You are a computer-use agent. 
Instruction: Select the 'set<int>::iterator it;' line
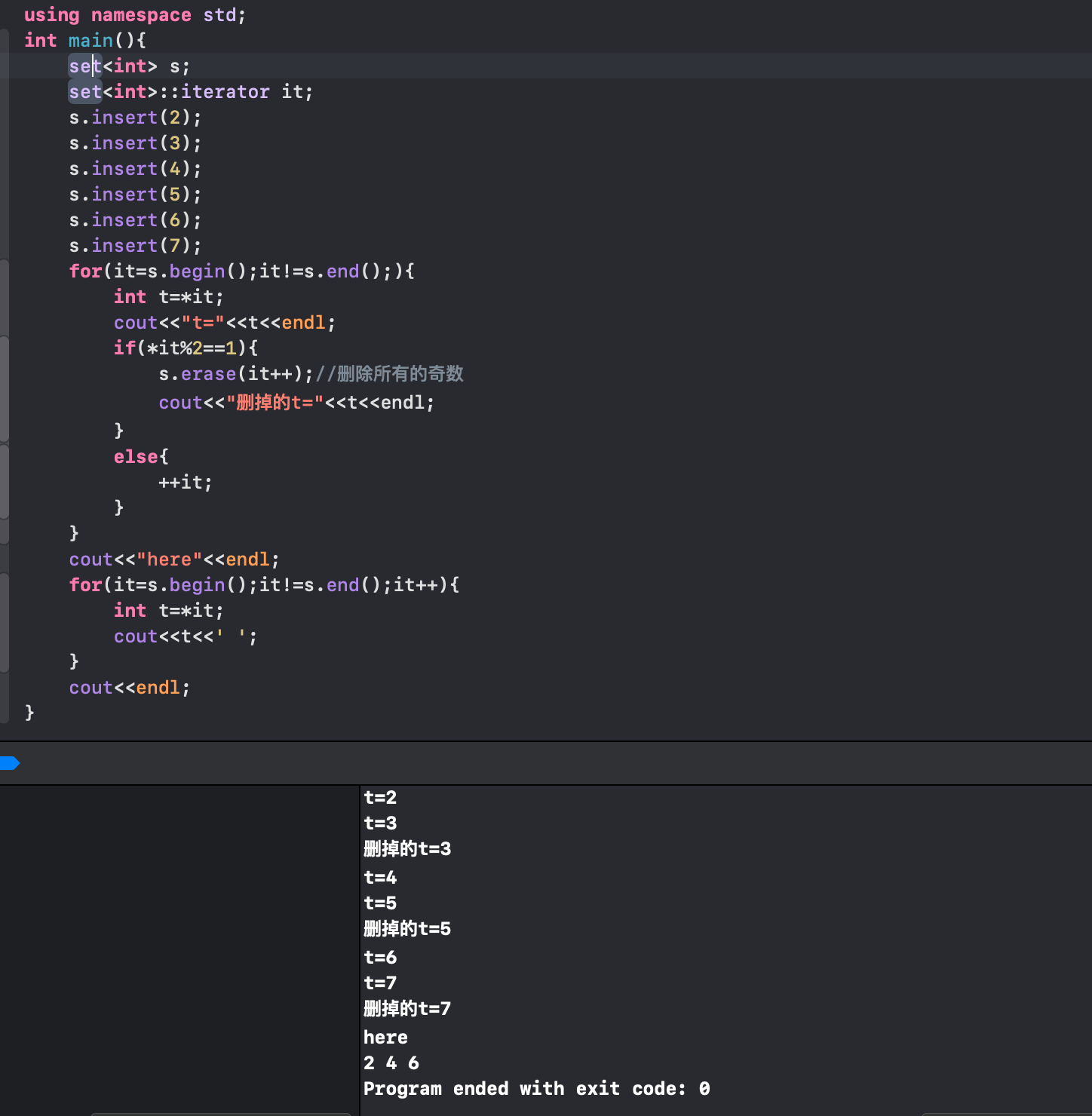click(191, 92)
